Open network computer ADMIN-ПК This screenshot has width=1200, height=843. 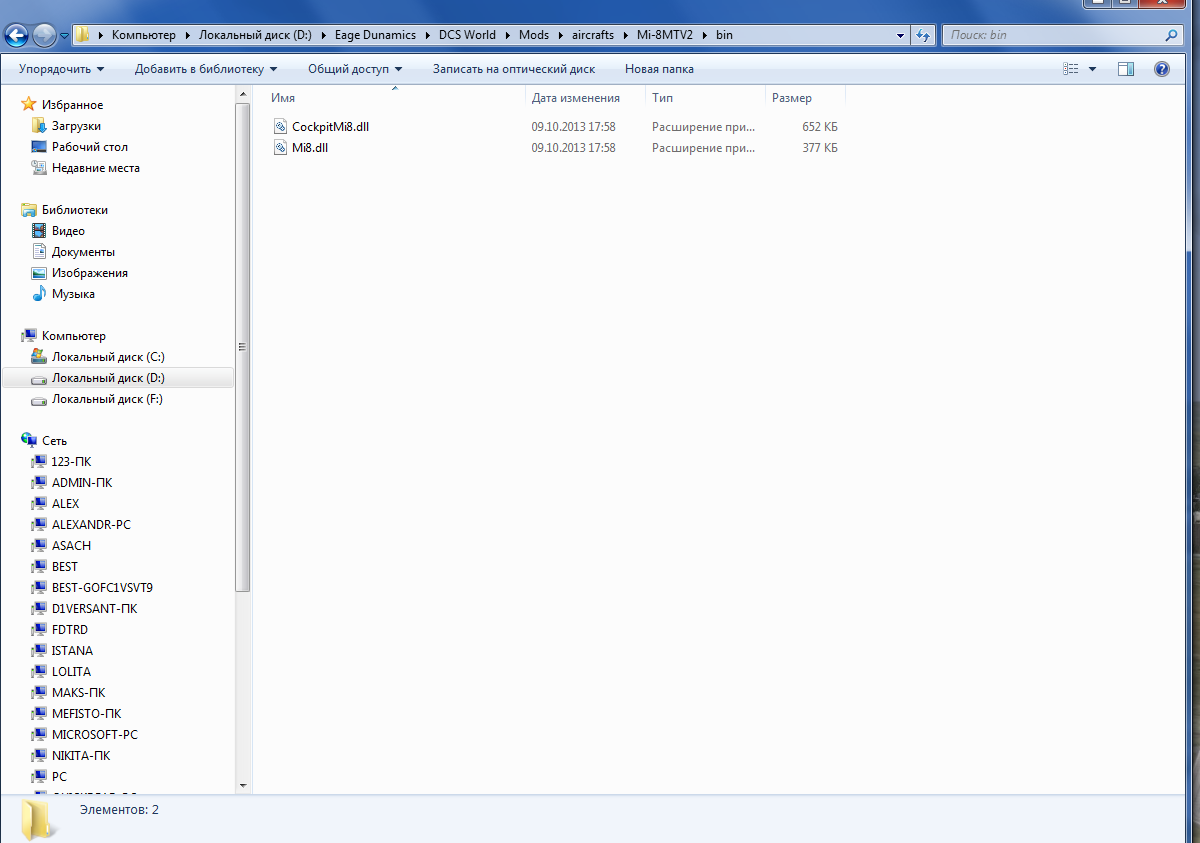click(x=82, y=483)
